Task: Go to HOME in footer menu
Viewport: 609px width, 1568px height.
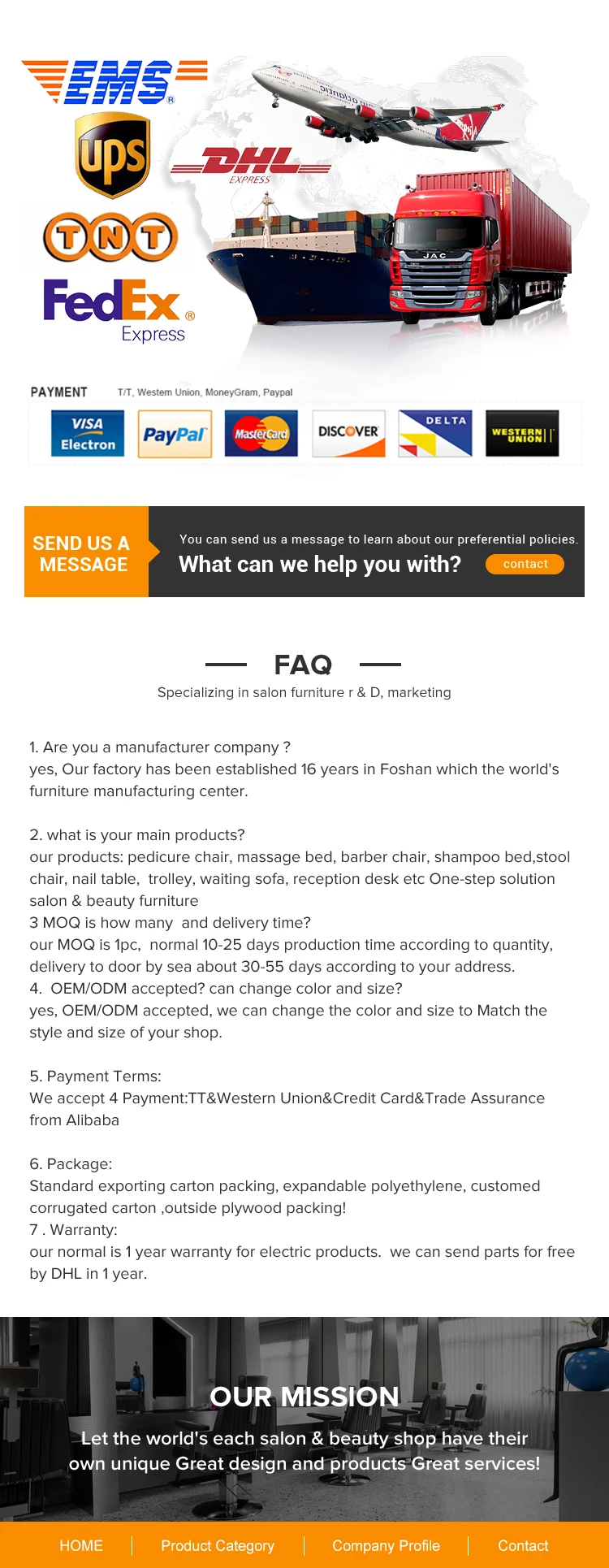Action: pos(81,1545)
